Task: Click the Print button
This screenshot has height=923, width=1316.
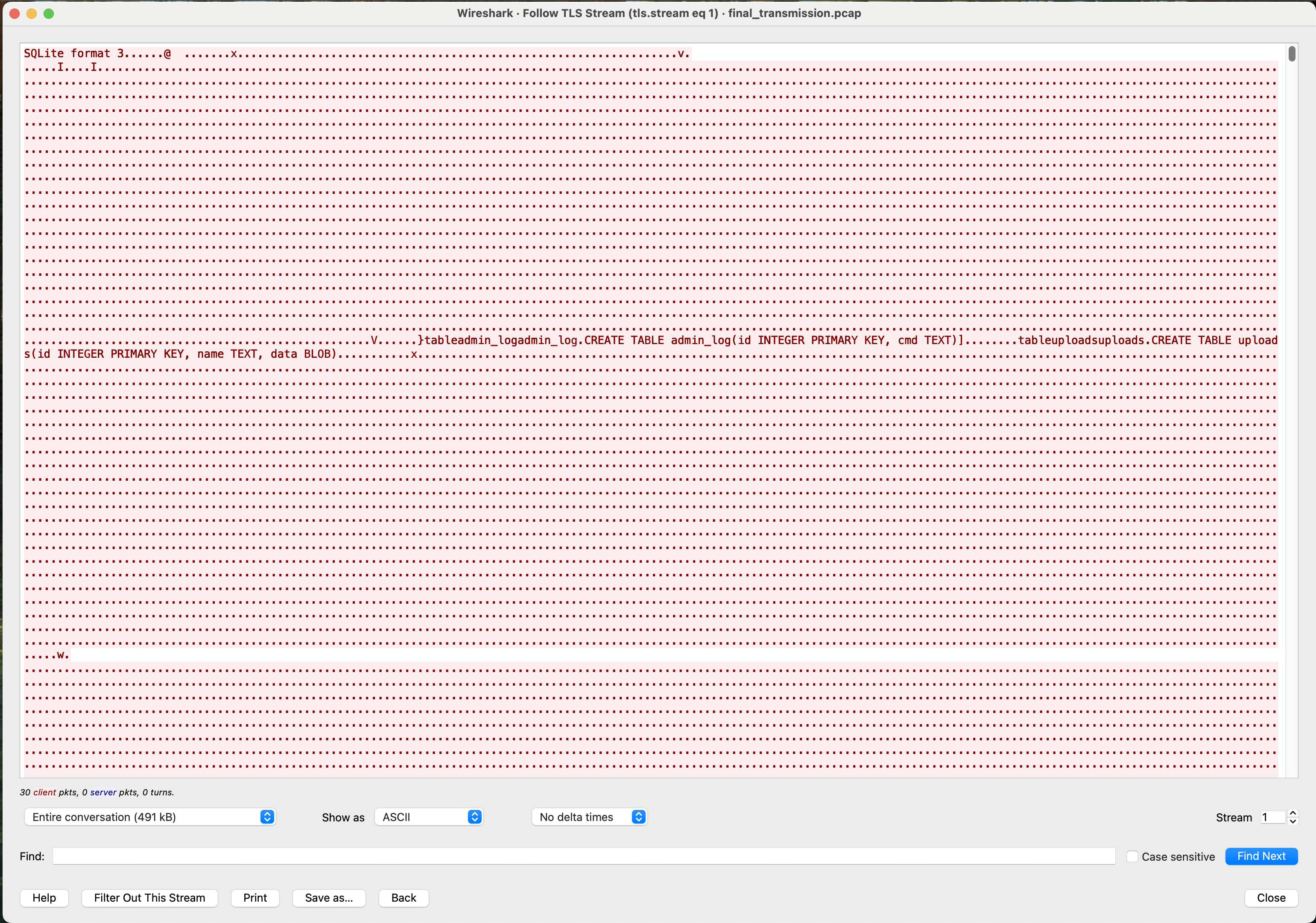Action: [254, 898]
